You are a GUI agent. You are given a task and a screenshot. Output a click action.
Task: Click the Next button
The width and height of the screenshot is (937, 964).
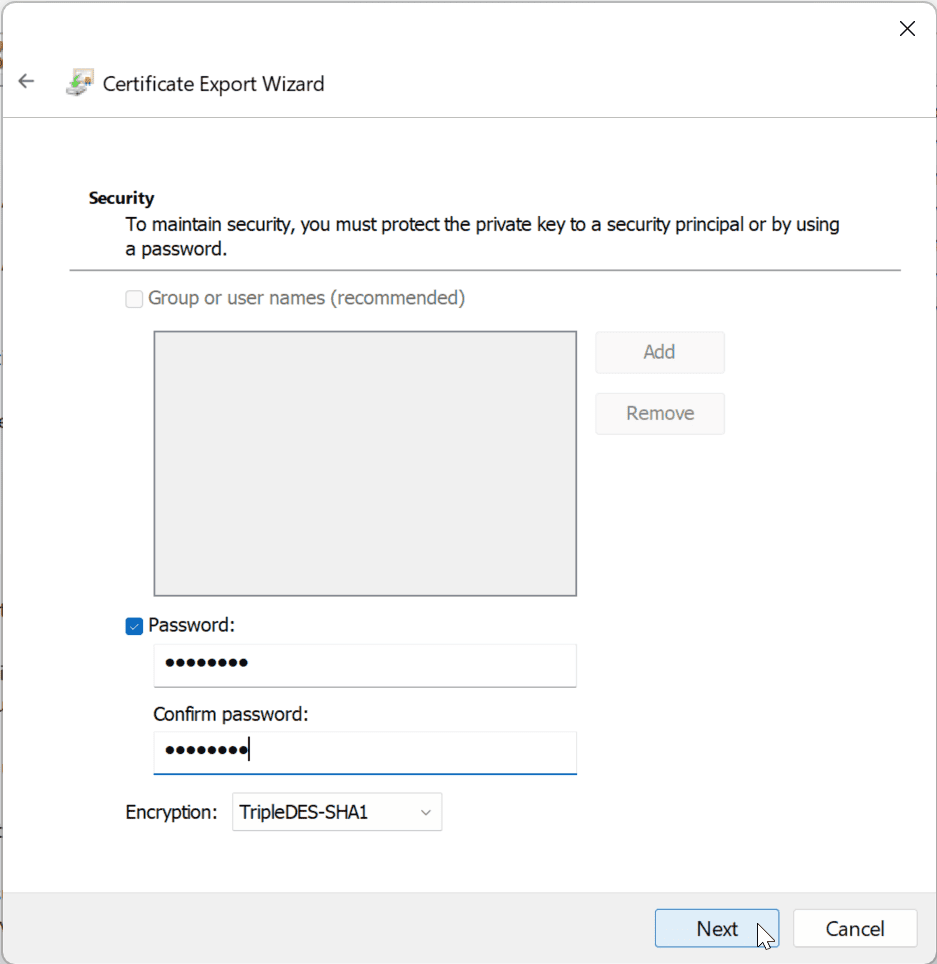click(x=716, y=929)
